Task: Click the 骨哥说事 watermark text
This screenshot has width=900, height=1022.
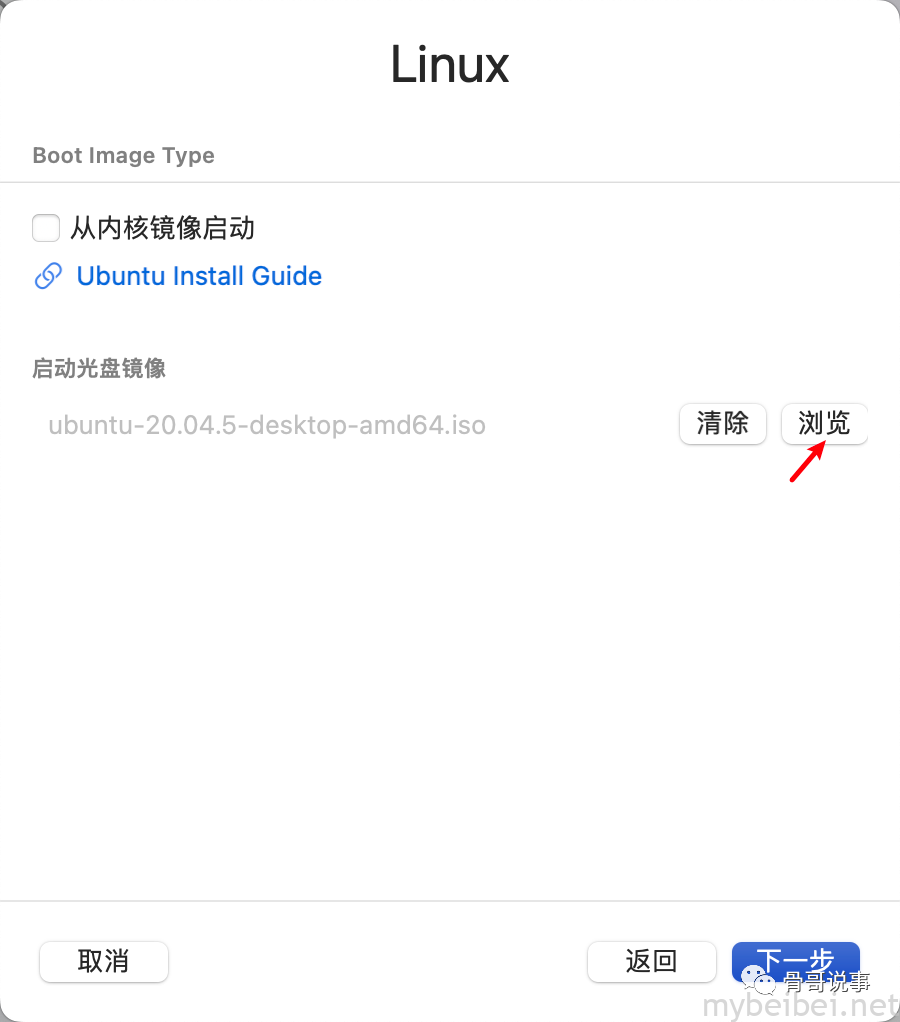Action: pyautogui.click(x=827, y=982)
